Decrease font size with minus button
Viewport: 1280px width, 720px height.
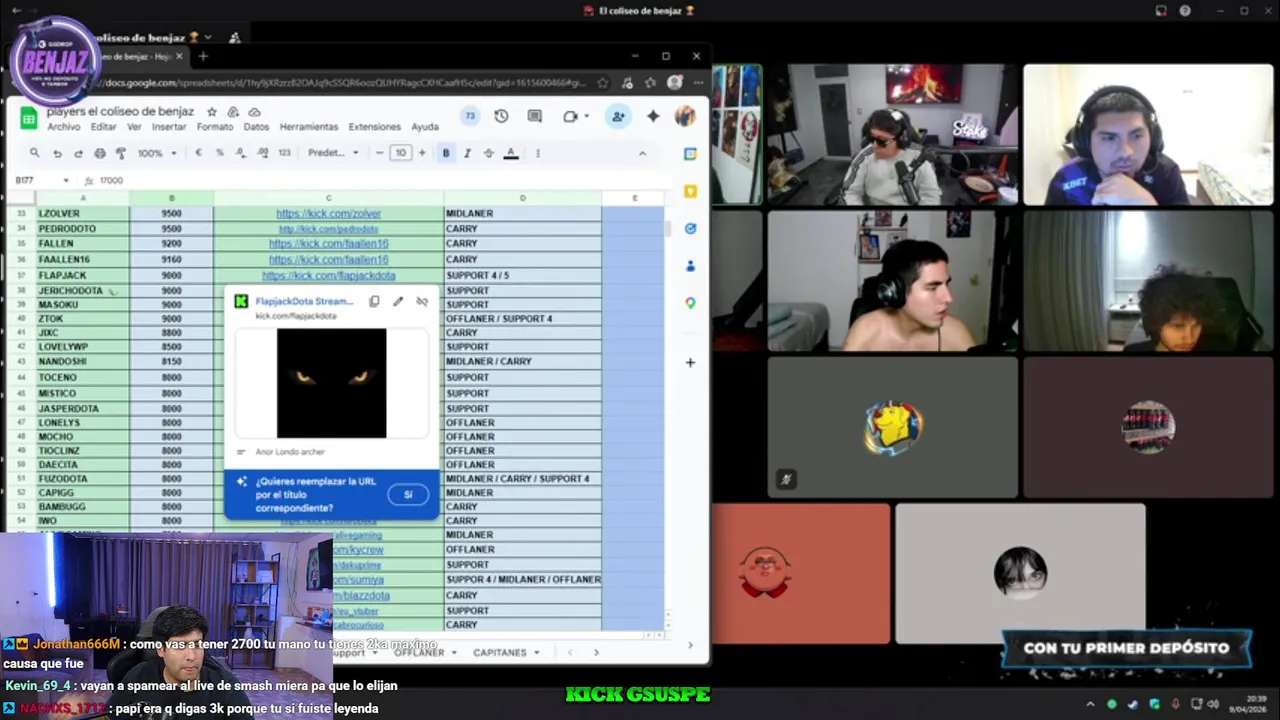point(379,153)
